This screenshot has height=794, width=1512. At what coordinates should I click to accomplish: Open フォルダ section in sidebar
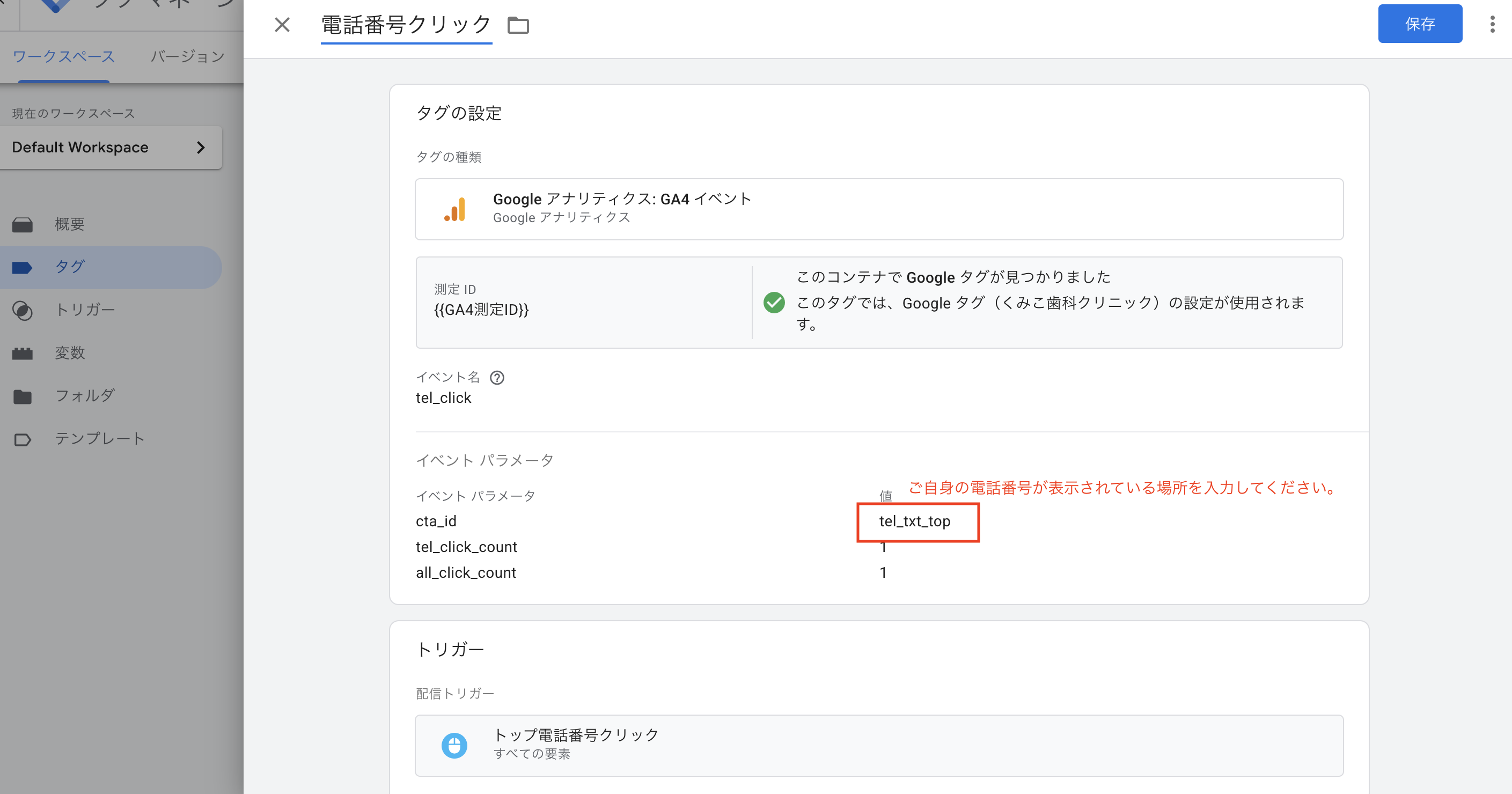85,395
